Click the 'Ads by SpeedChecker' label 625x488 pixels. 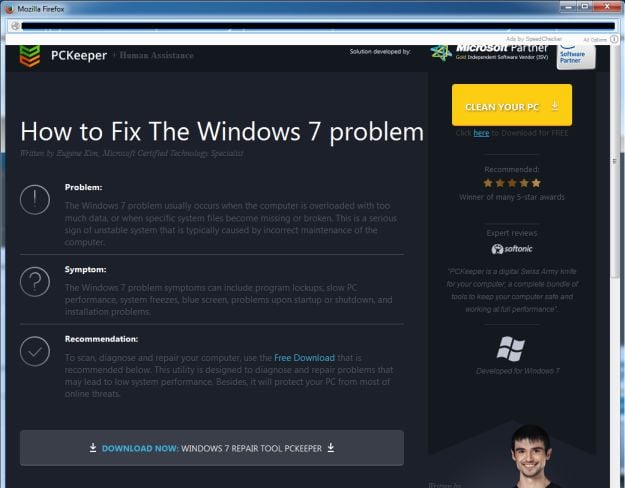pos(534,39)
